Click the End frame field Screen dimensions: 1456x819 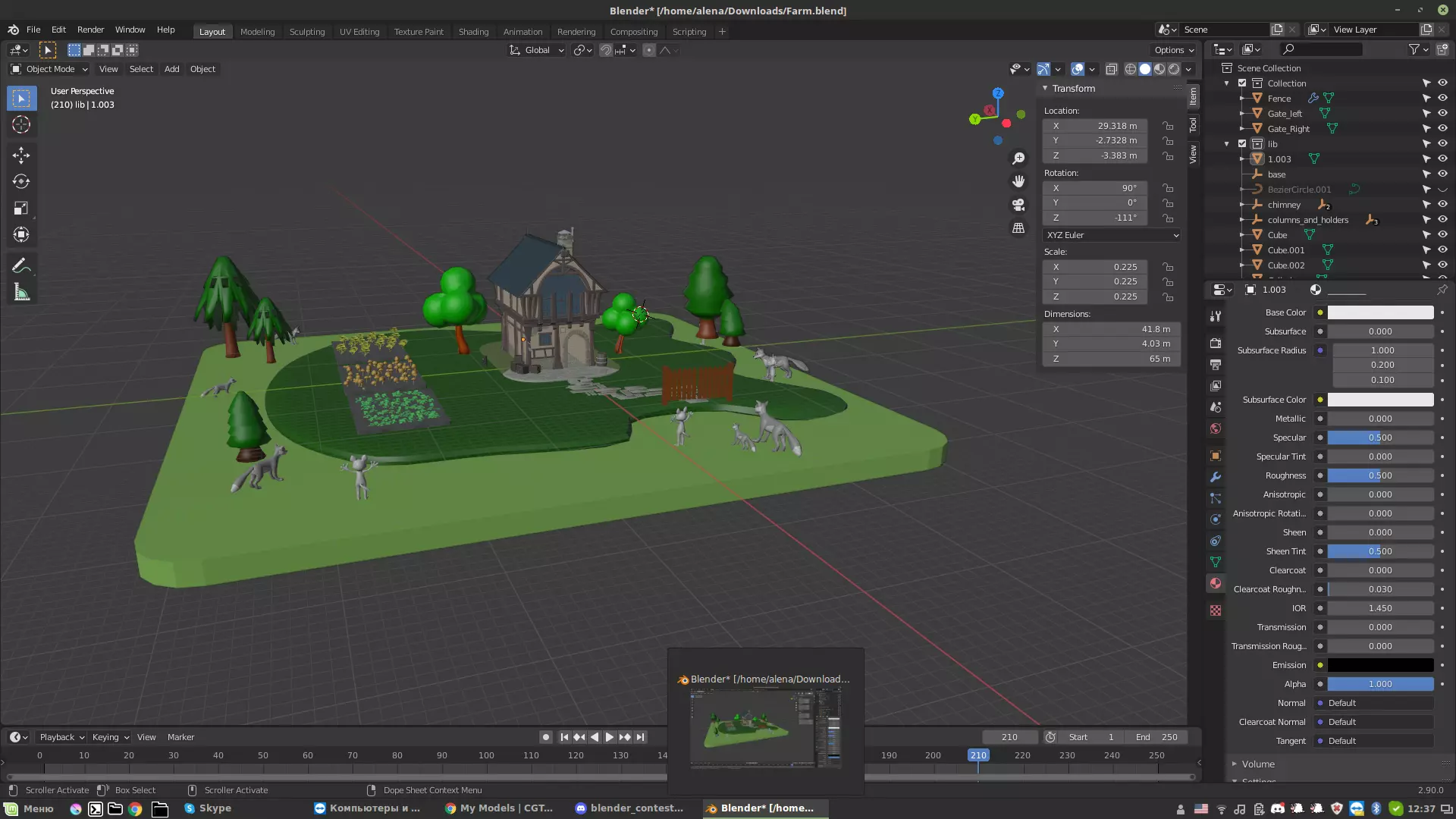click(x=1156, y=737)
